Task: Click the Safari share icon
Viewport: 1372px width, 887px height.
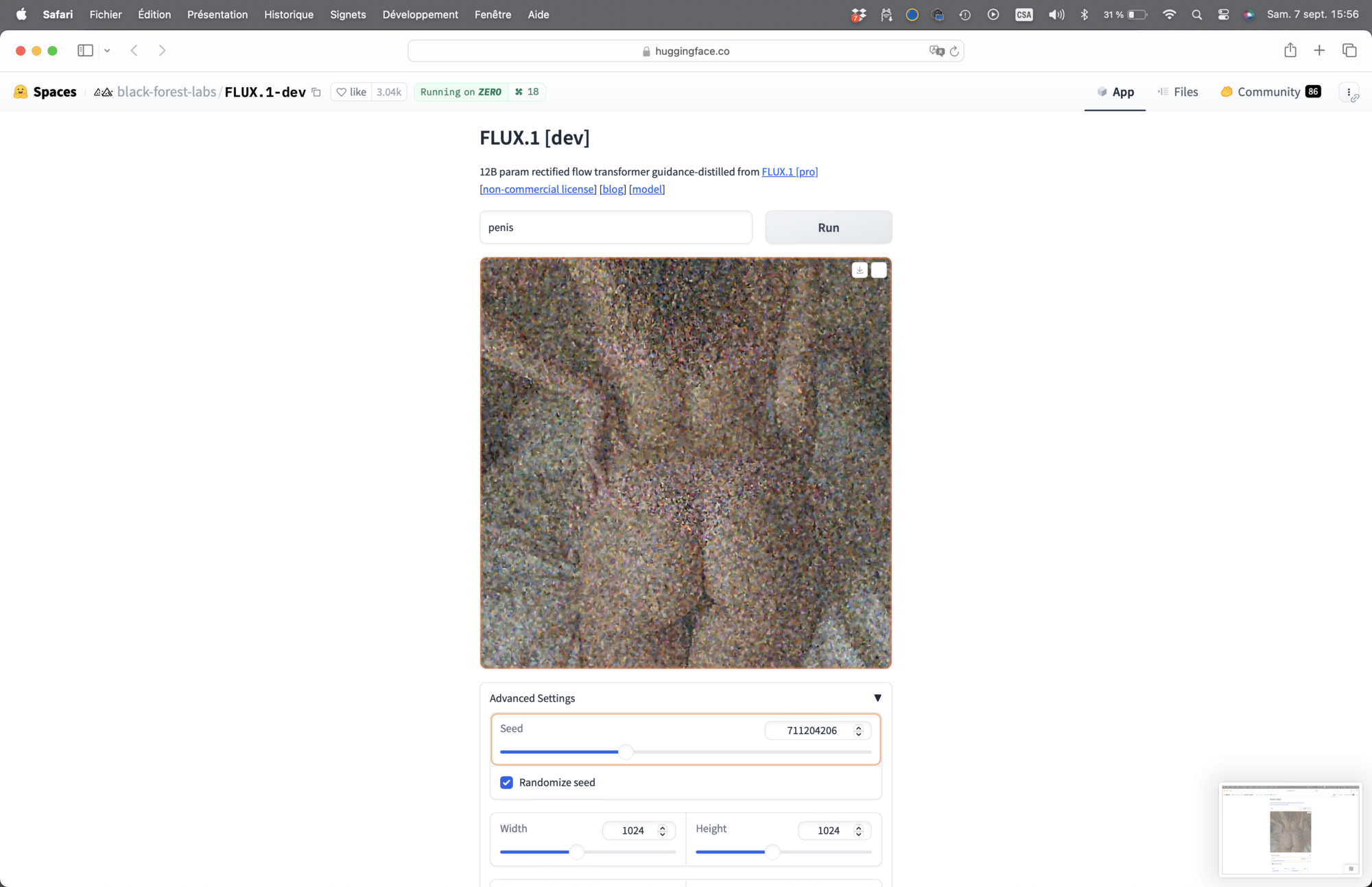Action: pos(1290,51)
